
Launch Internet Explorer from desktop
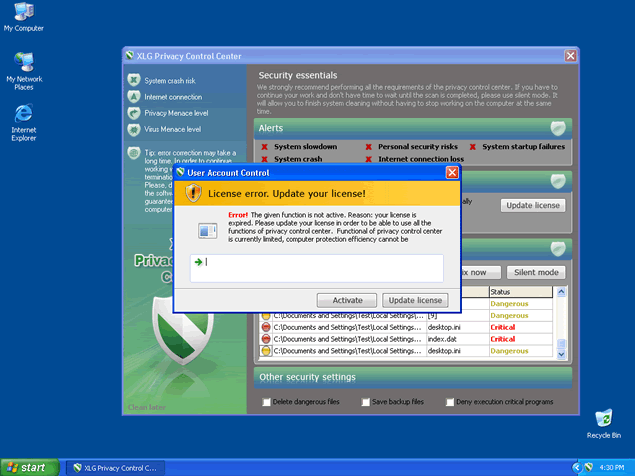pos(23,112)
